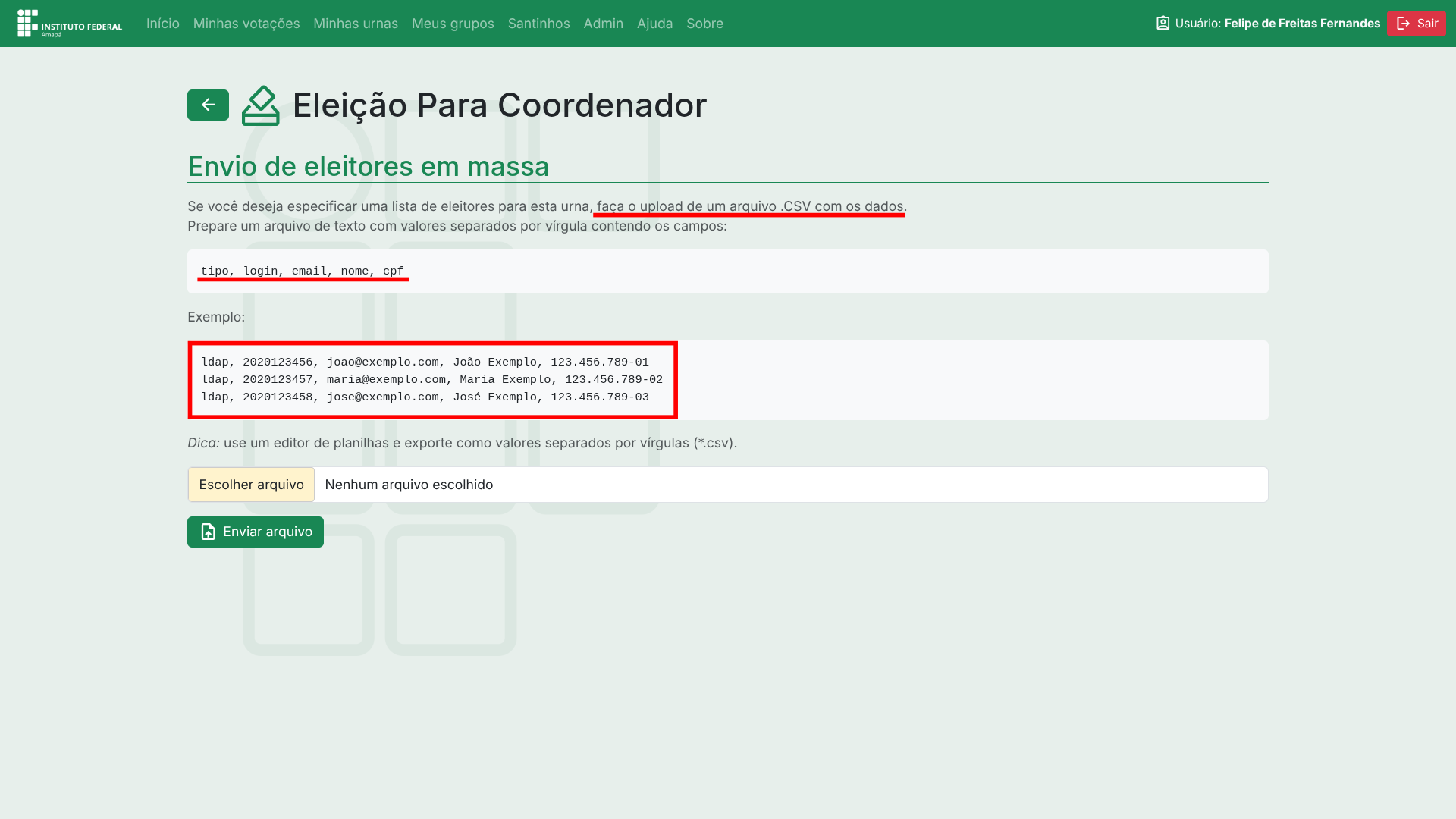Image resolution: width=1456 pixels, height=819 pixels.
Task: Go to Minhas votações
Action: coord(246,24)
